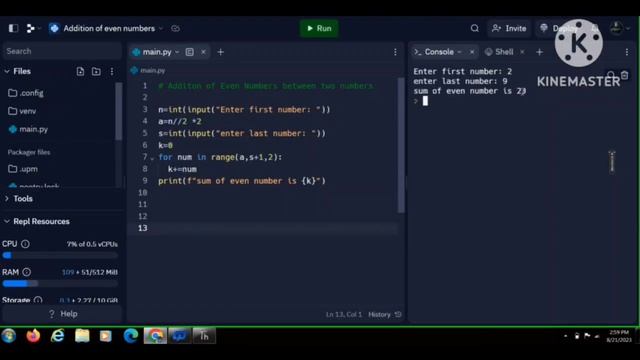Open editor pane three-dot menu

pos(395,52)
